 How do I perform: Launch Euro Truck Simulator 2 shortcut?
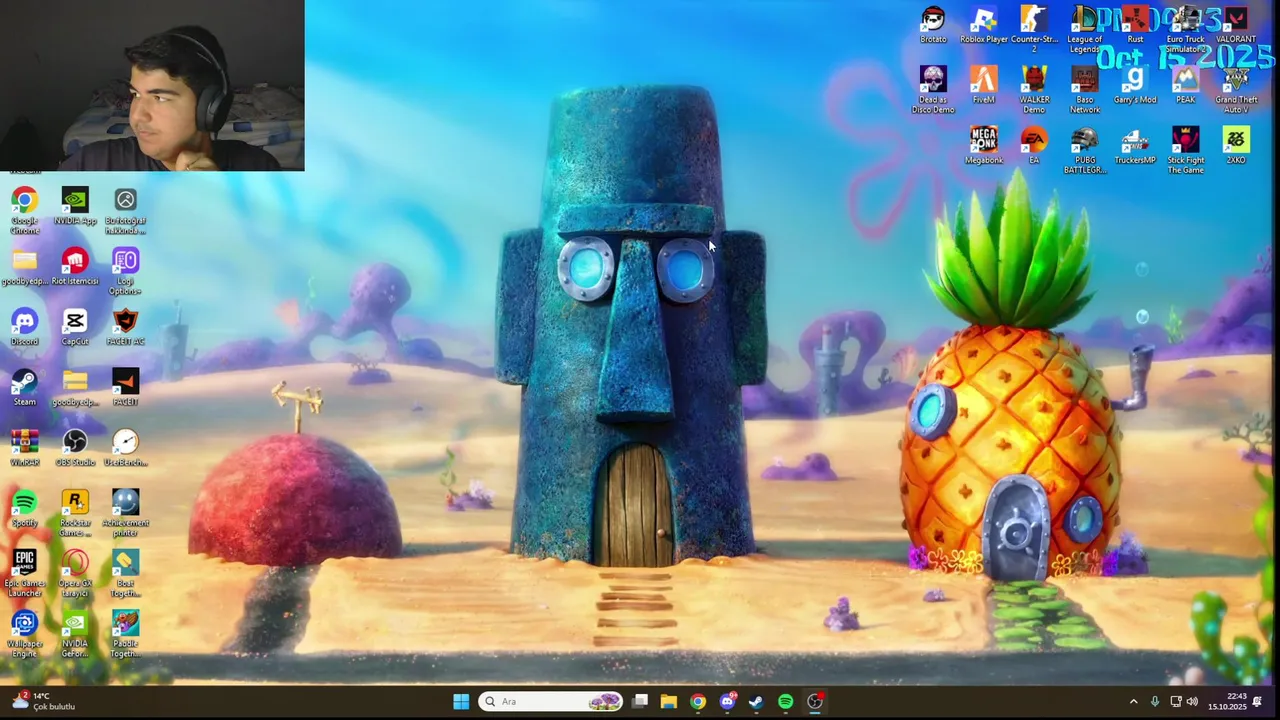coord(1186,29)
